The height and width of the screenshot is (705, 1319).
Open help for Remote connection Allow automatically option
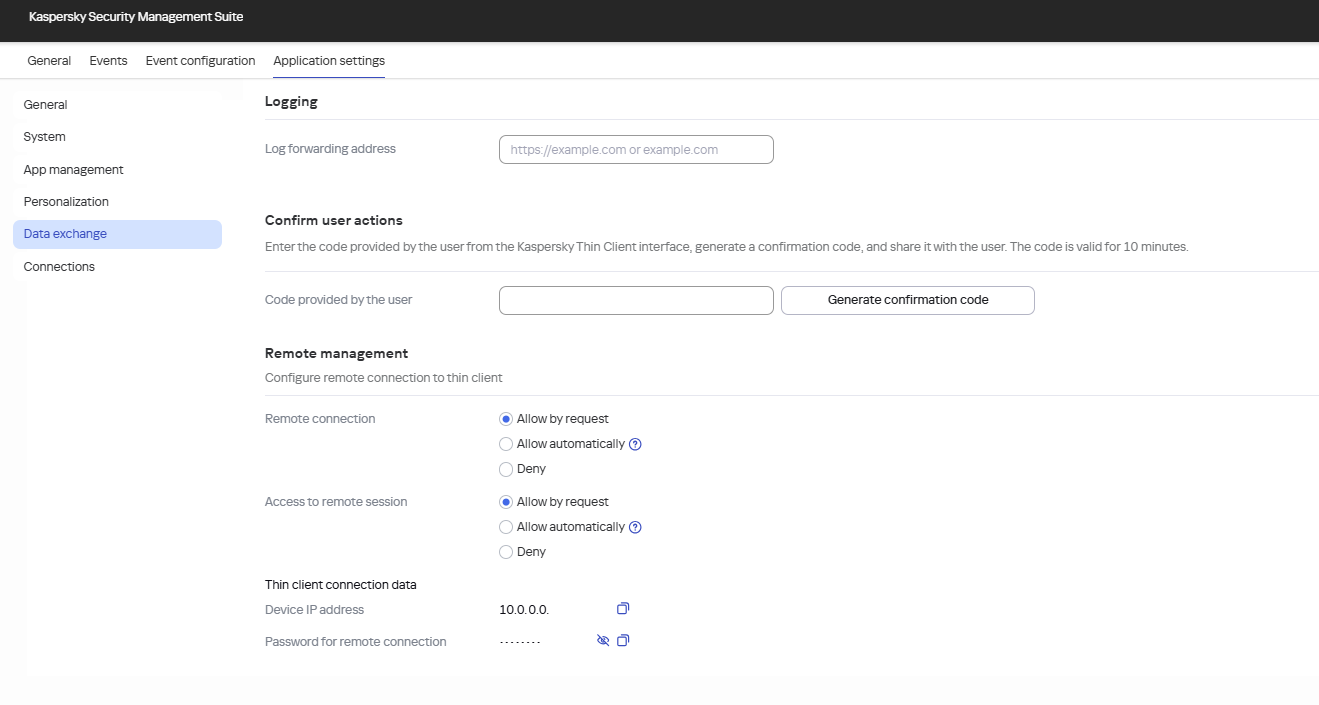click(635, 443)
